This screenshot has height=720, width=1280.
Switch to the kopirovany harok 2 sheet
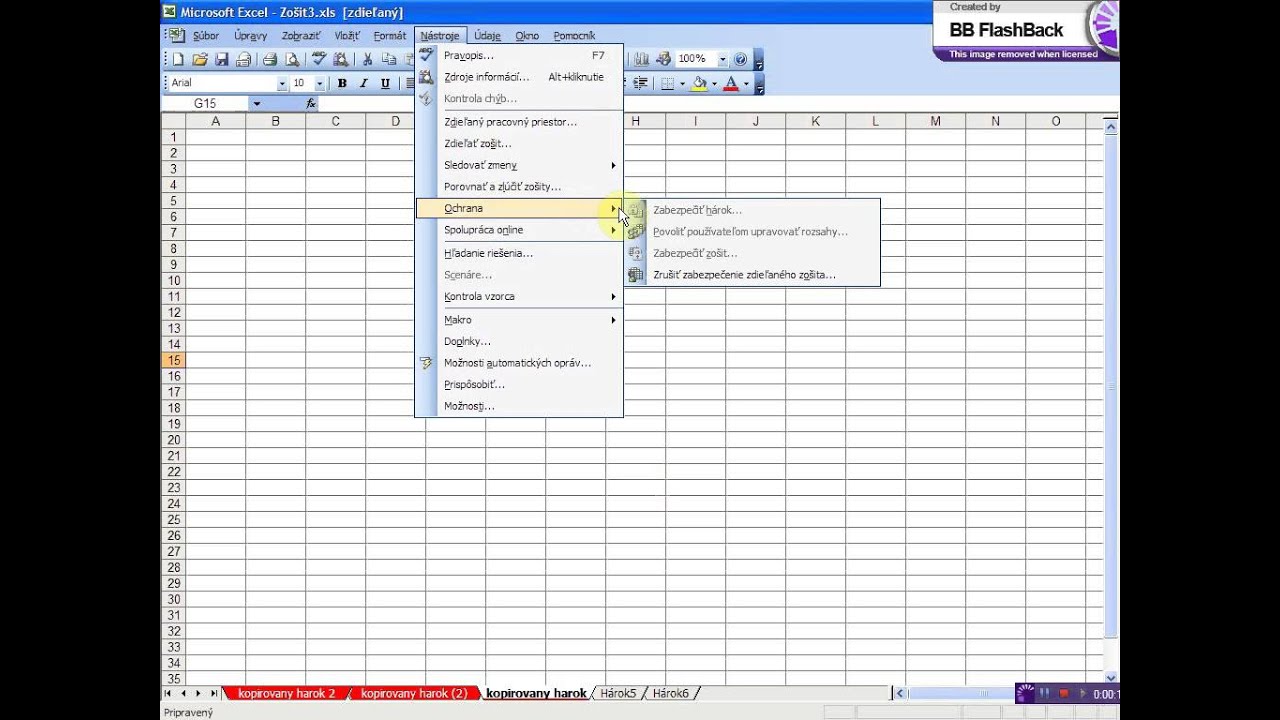pos(286,693)
